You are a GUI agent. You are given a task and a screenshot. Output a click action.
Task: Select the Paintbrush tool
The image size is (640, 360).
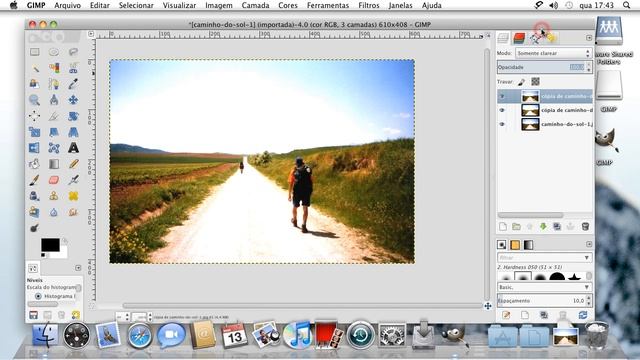[35, 180]
